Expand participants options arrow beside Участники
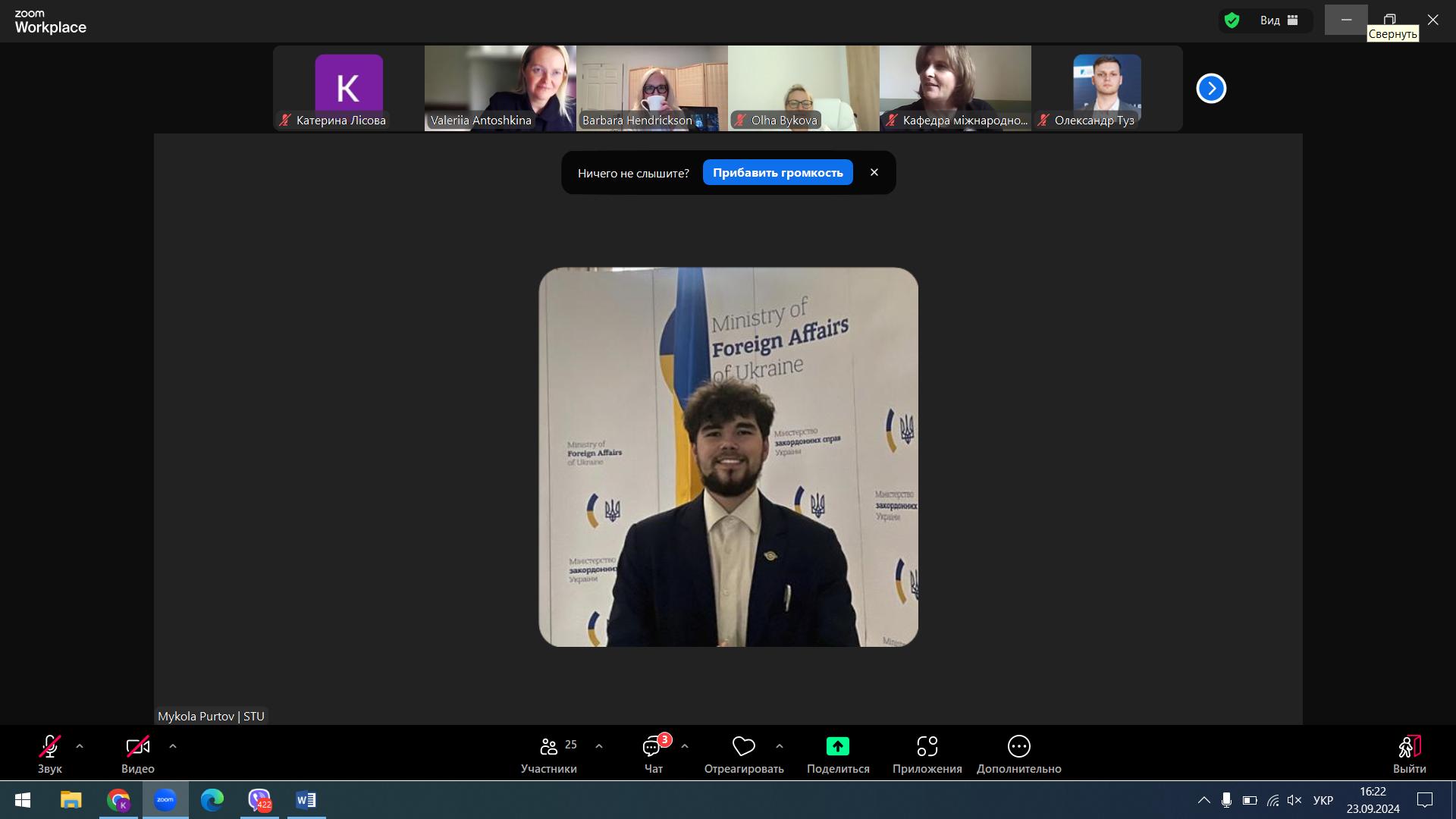1456x819 pixels. point(599,746)
